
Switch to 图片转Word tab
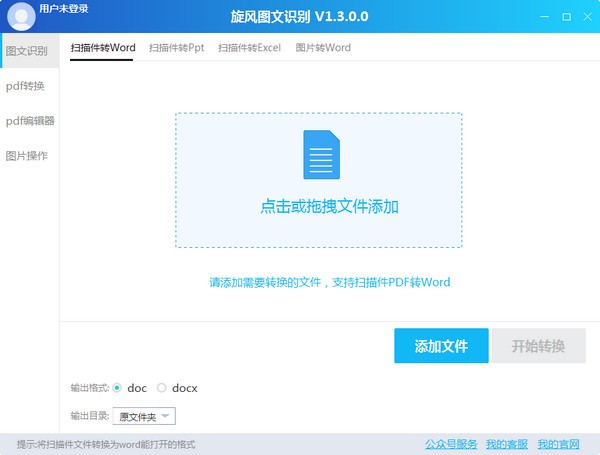pyautogui.click(x=323, y=47)
